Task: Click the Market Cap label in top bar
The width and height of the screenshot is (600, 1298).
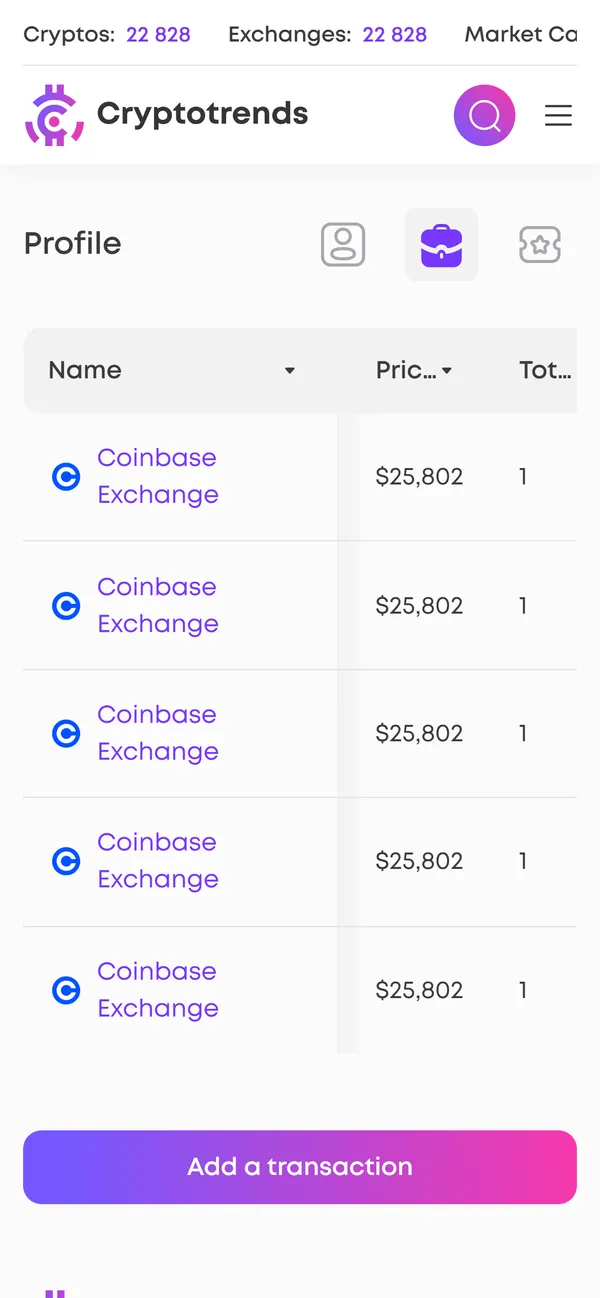Action: pos(521,34)
